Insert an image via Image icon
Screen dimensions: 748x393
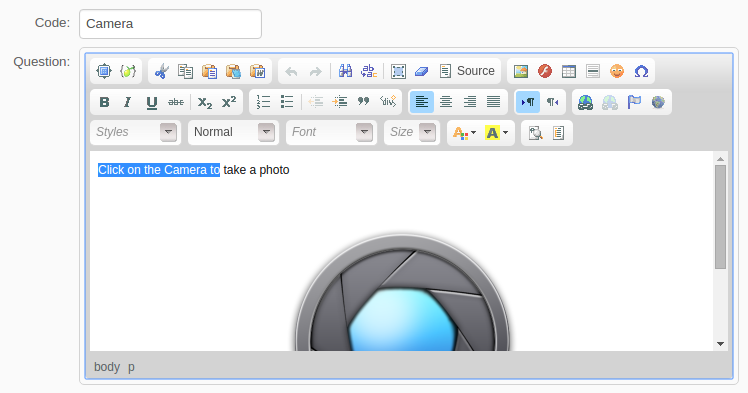click(x=521, y=71)
